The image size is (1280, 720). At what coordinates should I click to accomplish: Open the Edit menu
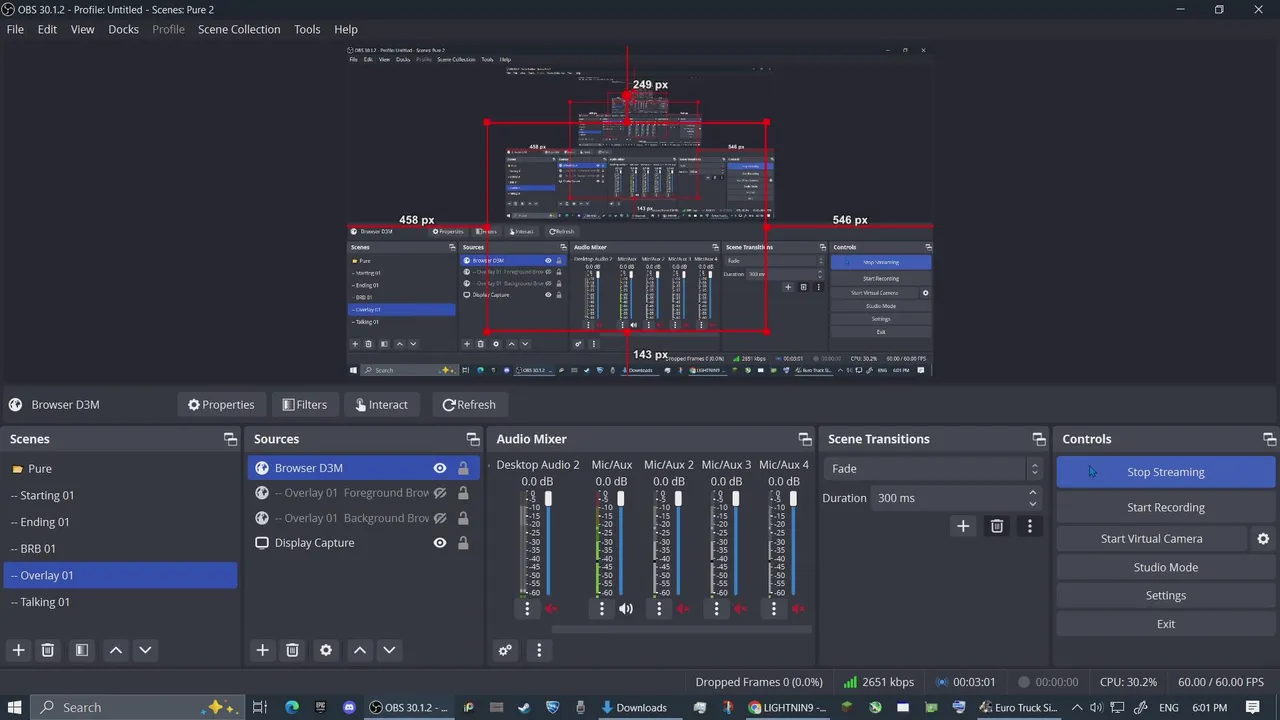(47, 29)
